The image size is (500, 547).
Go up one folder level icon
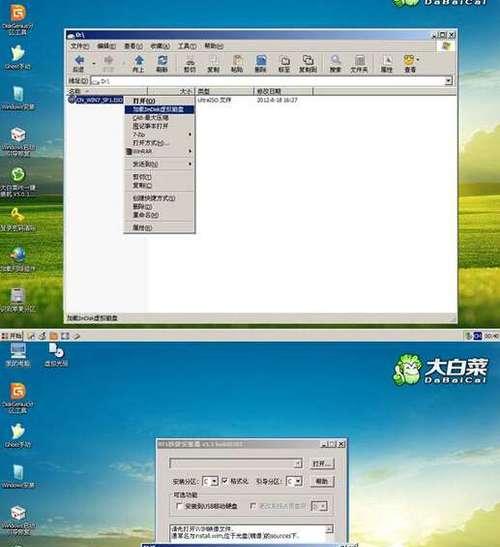pyautogui.click(x=139, y=64)
